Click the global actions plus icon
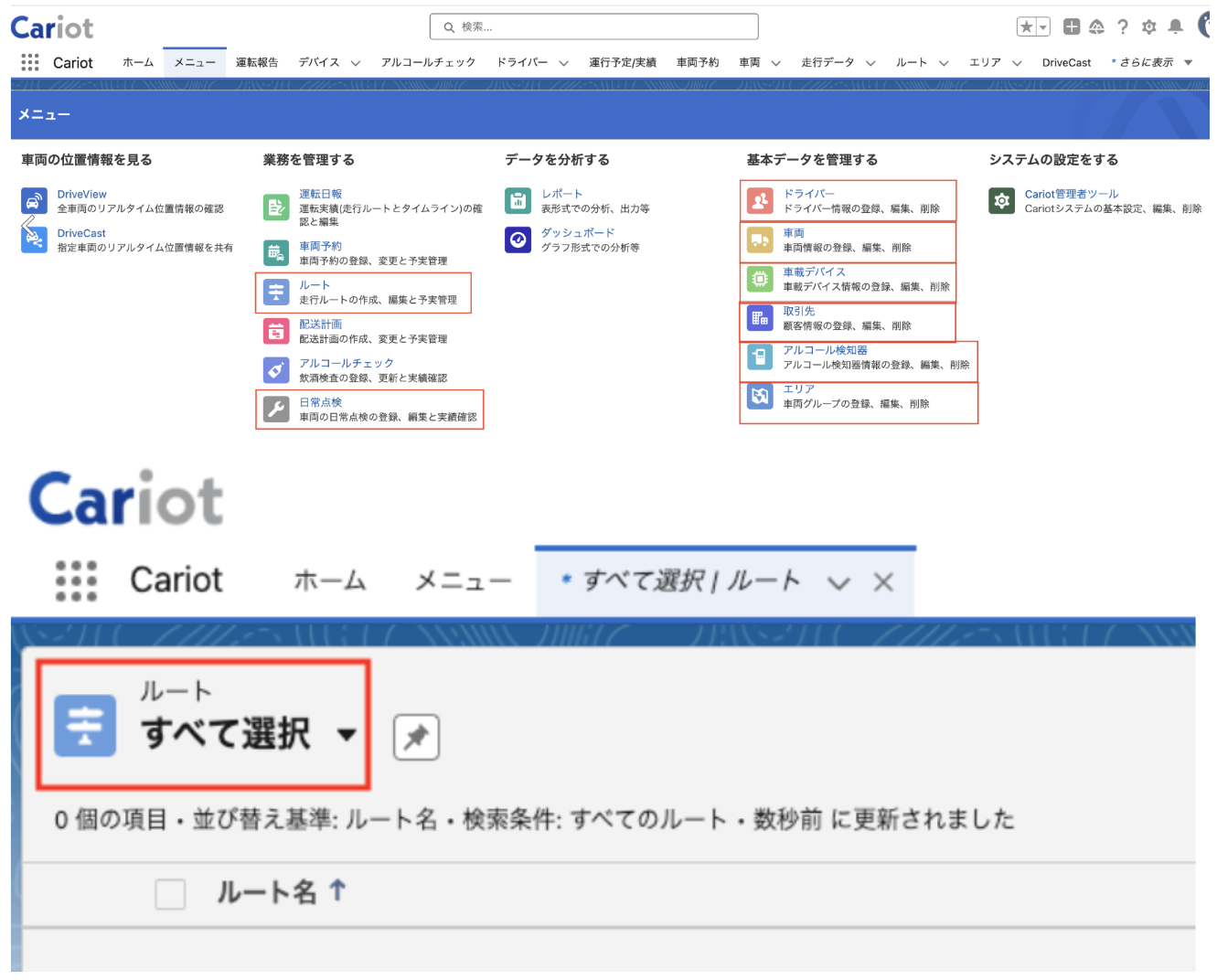 [1072, 27]
